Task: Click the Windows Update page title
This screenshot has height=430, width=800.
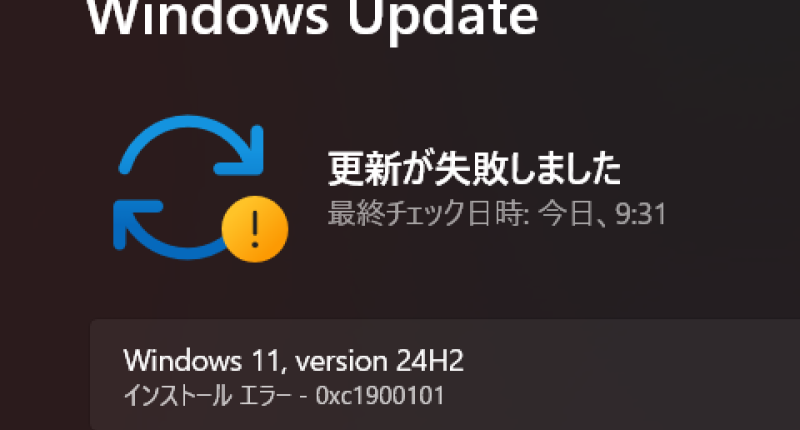Action: coord(312,18)
